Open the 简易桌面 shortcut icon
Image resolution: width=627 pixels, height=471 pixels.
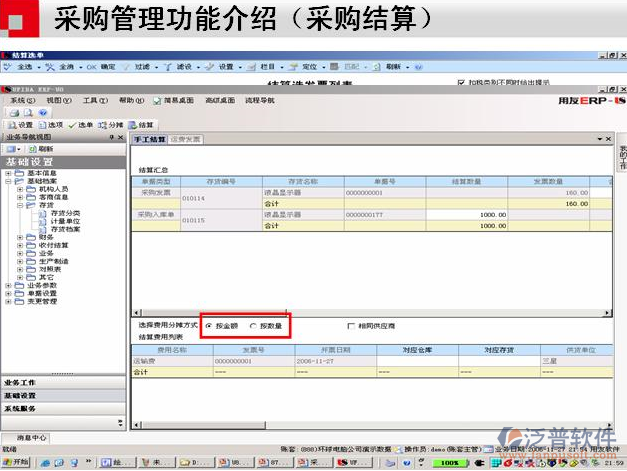(x=157, y=101)
